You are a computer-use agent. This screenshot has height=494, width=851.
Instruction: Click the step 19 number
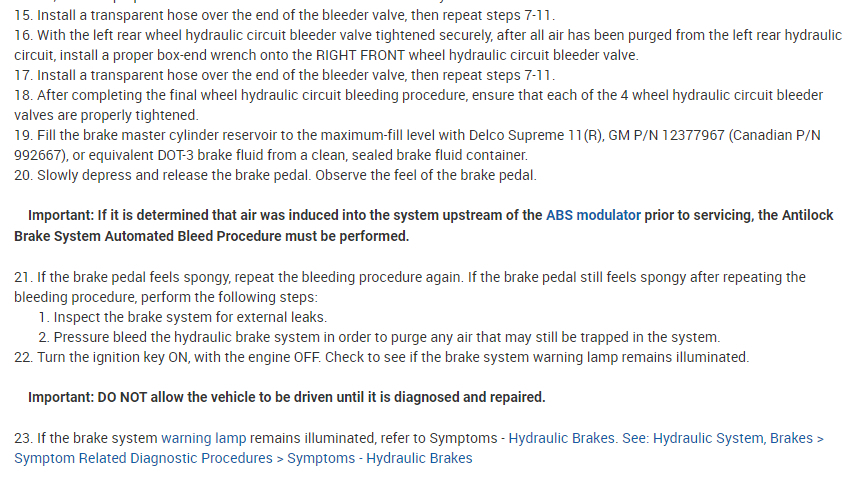23,135
